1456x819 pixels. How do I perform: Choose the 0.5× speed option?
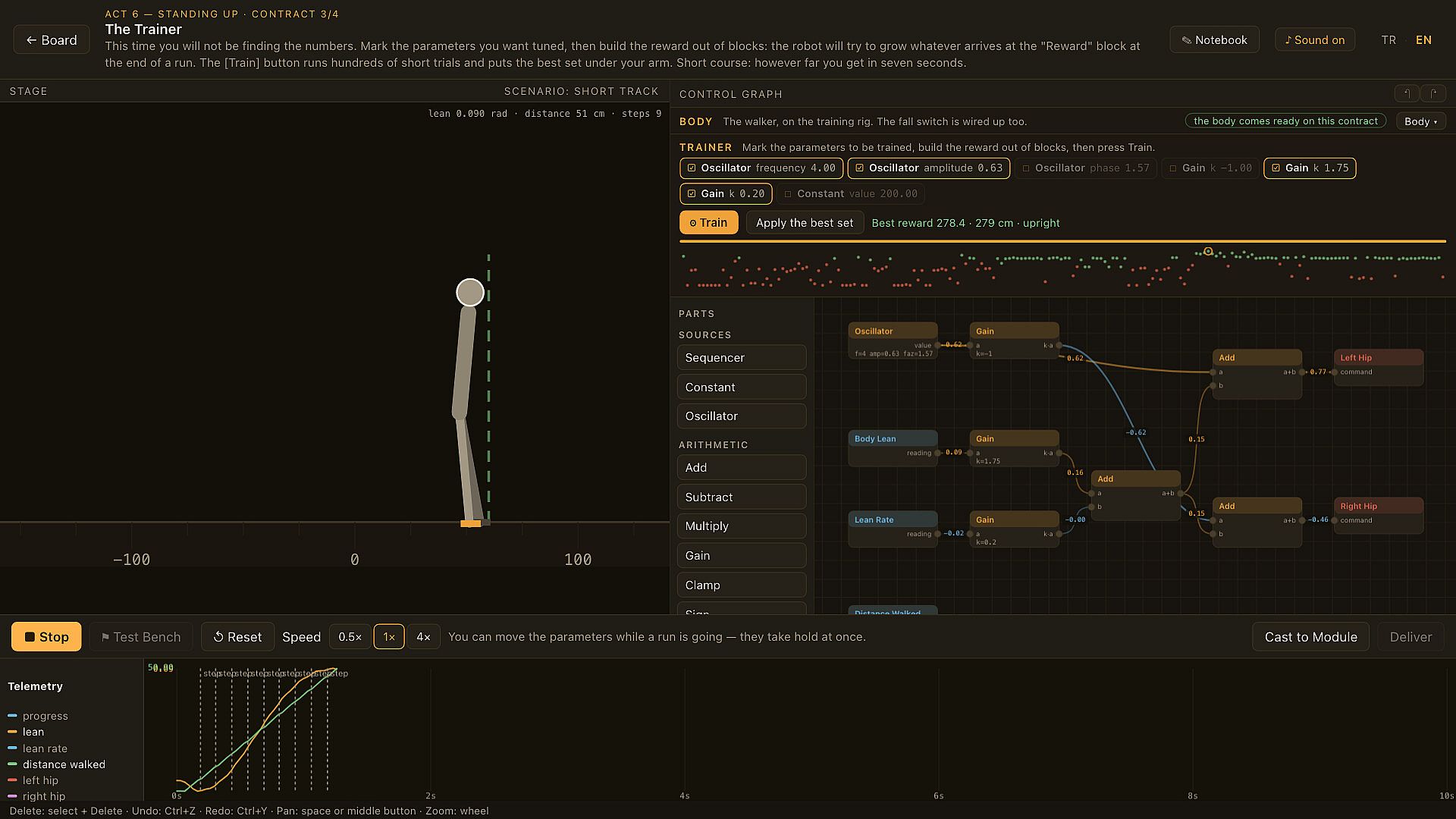tap(350, 637)
